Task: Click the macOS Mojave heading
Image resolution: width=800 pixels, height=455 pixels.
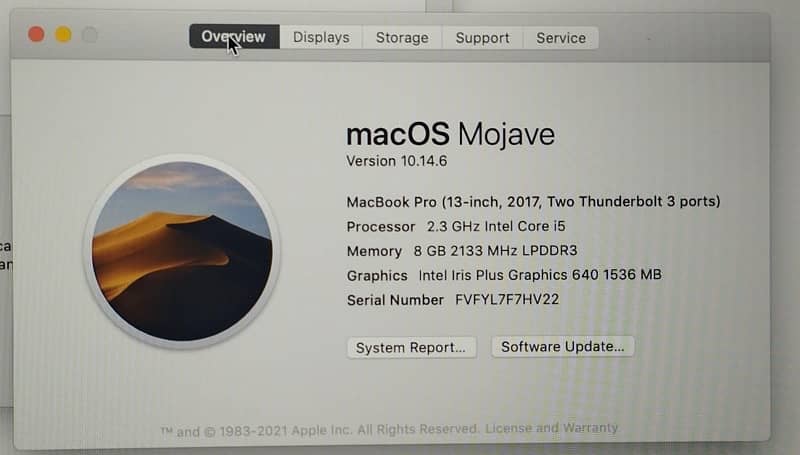Action: pyautogui.click(x=451, y=134)
